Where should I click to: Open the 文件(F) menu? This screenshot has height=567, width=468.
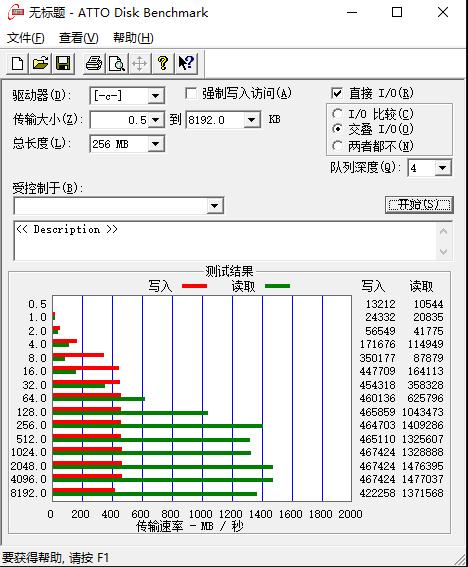pos(26,38)
